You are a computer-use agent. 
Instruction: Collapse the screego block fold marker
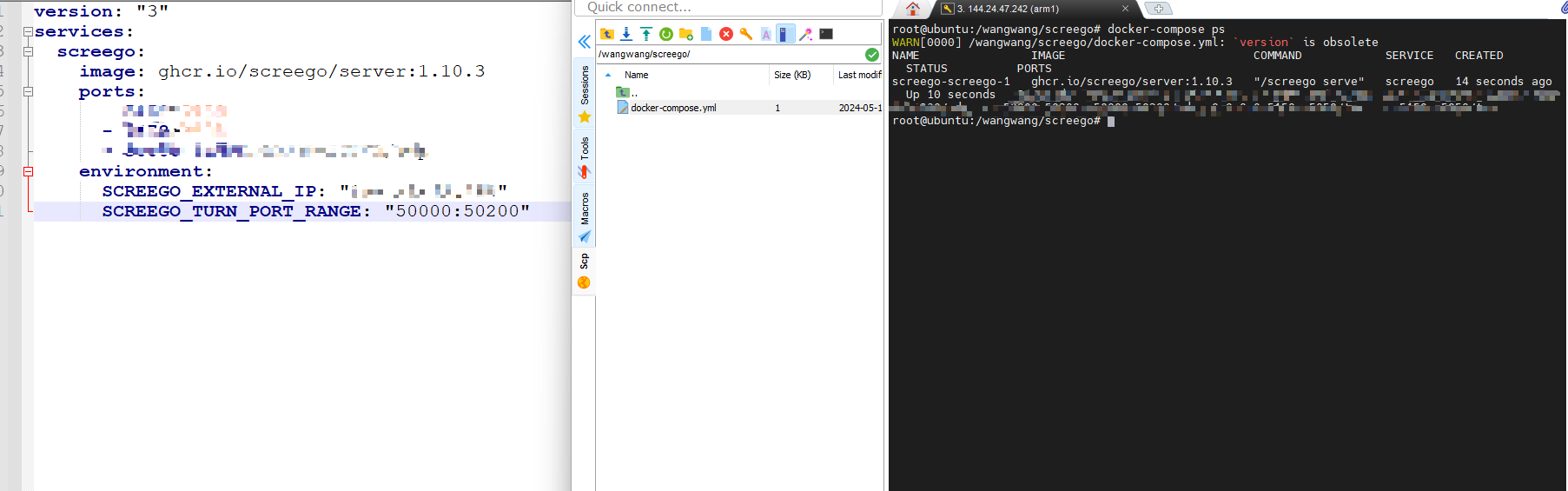click(x=28, y=51)
